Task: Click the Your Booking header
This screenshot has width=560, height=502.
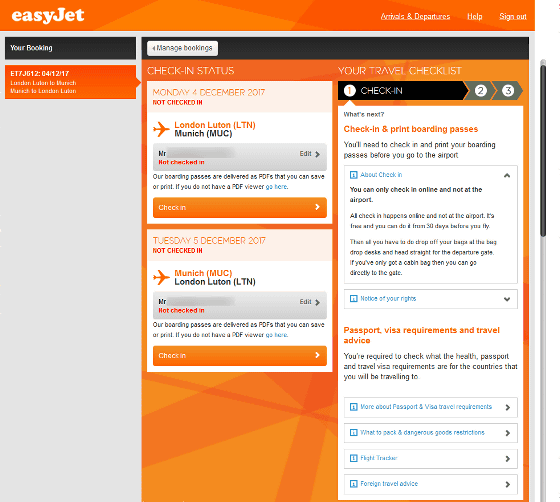Action: pyautogui.click(x=70, y=48)
